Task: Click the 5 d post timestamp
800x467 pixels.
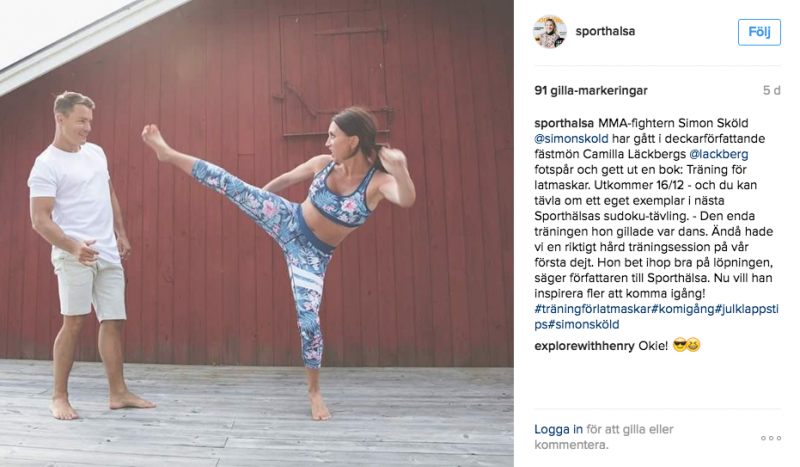Action: point(771,90)
